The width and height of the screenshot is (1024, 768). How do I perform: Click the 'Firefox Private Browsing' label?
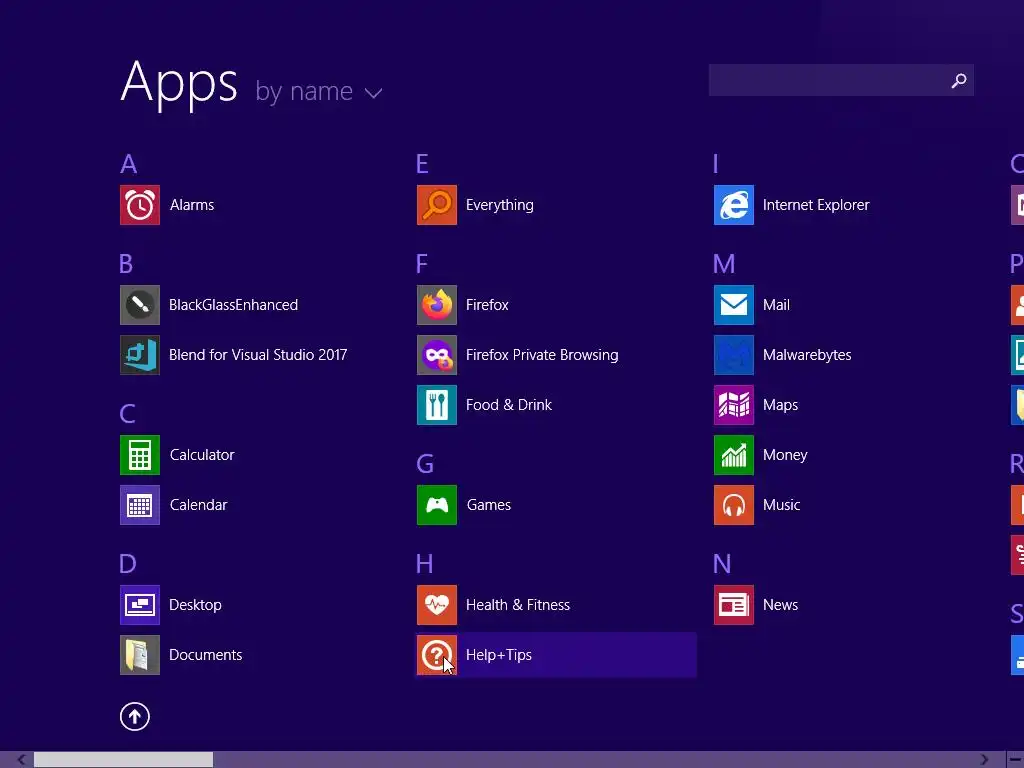(x=542, y=355)
